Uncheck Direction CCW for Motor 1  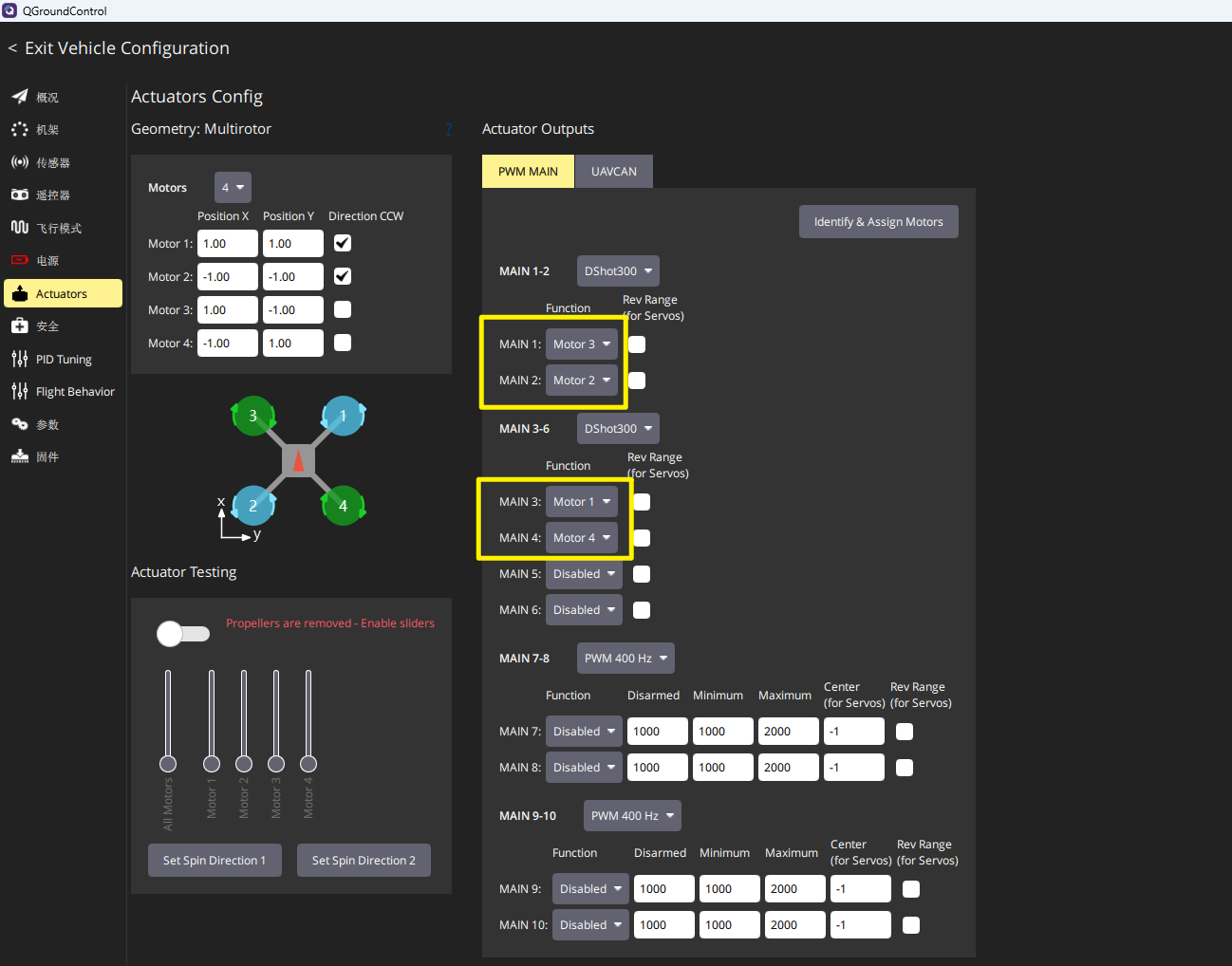[343, 243]
